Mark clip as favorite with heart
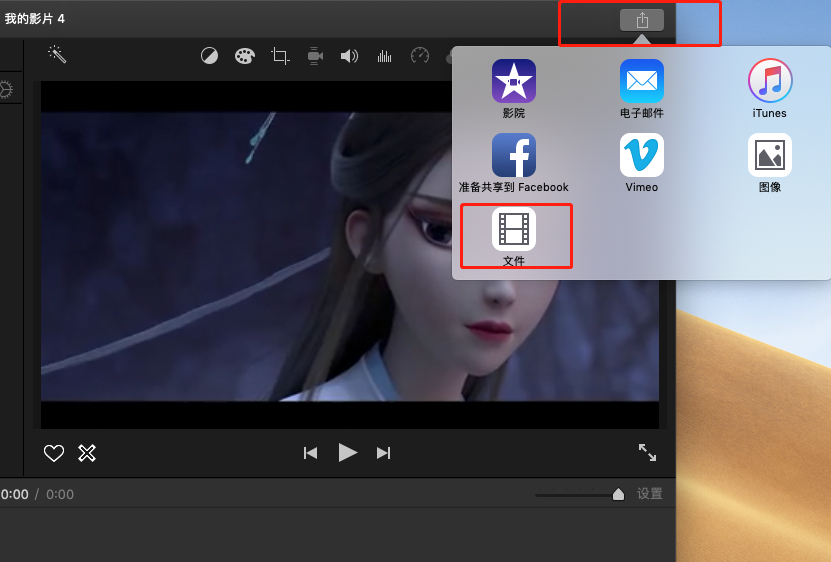 tap(54, 453)
